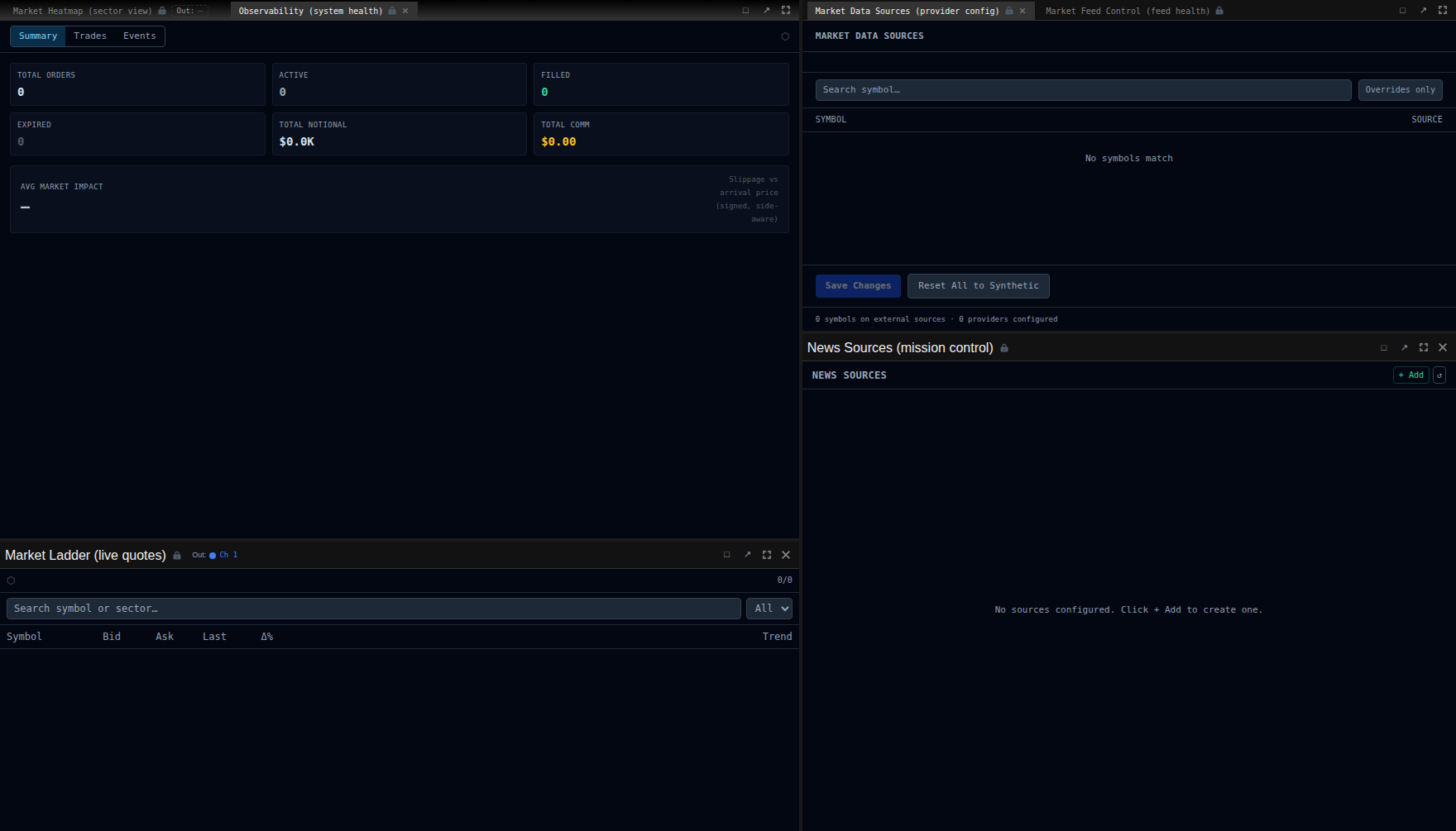Click hexagon status icon in Market Ladder
Screen dimensions: 1456x831
11,580
